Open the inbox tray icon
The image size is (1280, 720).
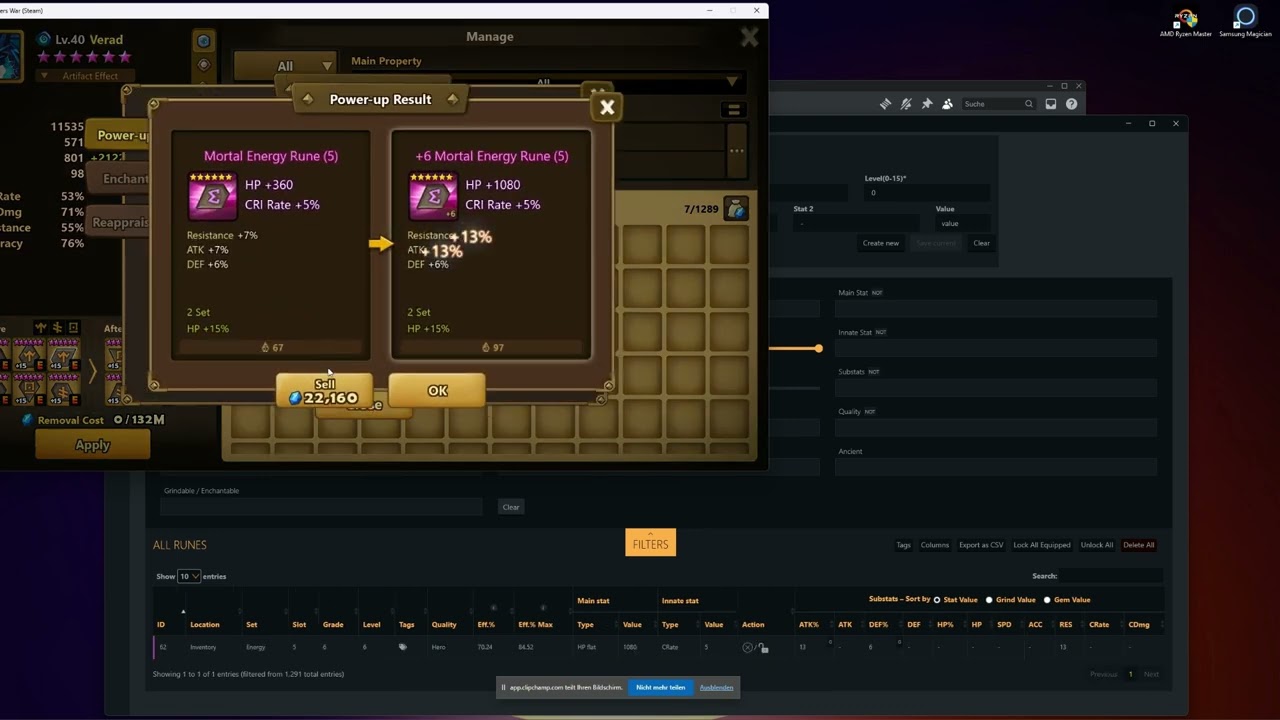click(1051, 104)
